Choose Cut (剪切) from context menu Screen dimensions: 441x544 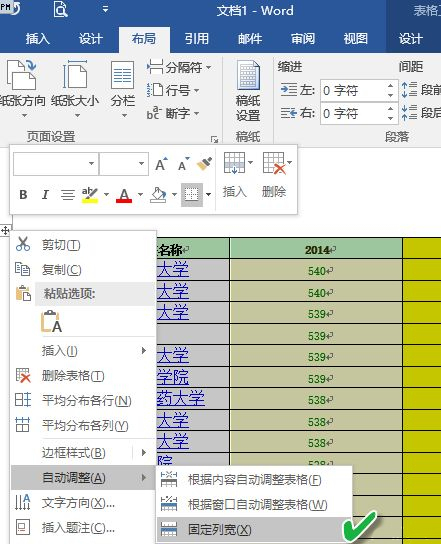click(83, 245)
